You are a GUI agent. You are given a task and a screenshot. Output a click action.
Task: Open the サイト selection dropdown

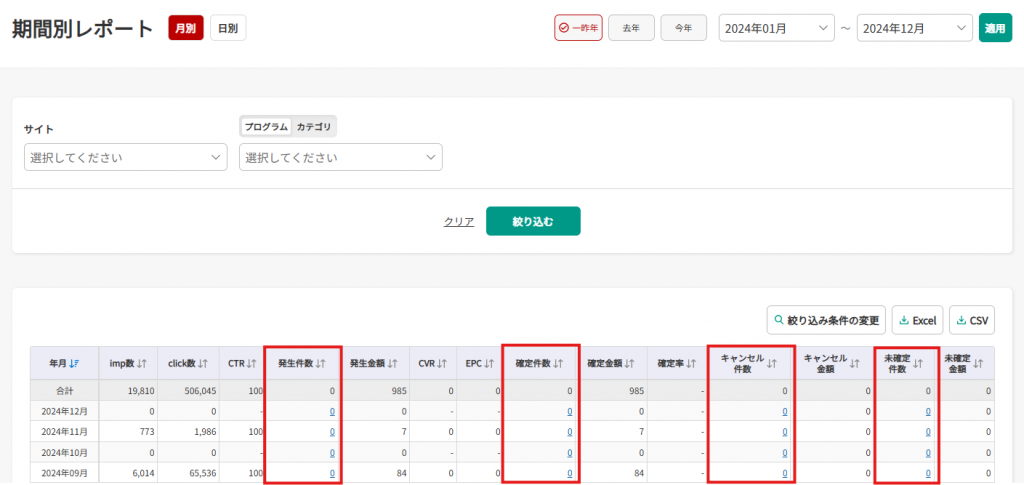(x=125, y=157)
